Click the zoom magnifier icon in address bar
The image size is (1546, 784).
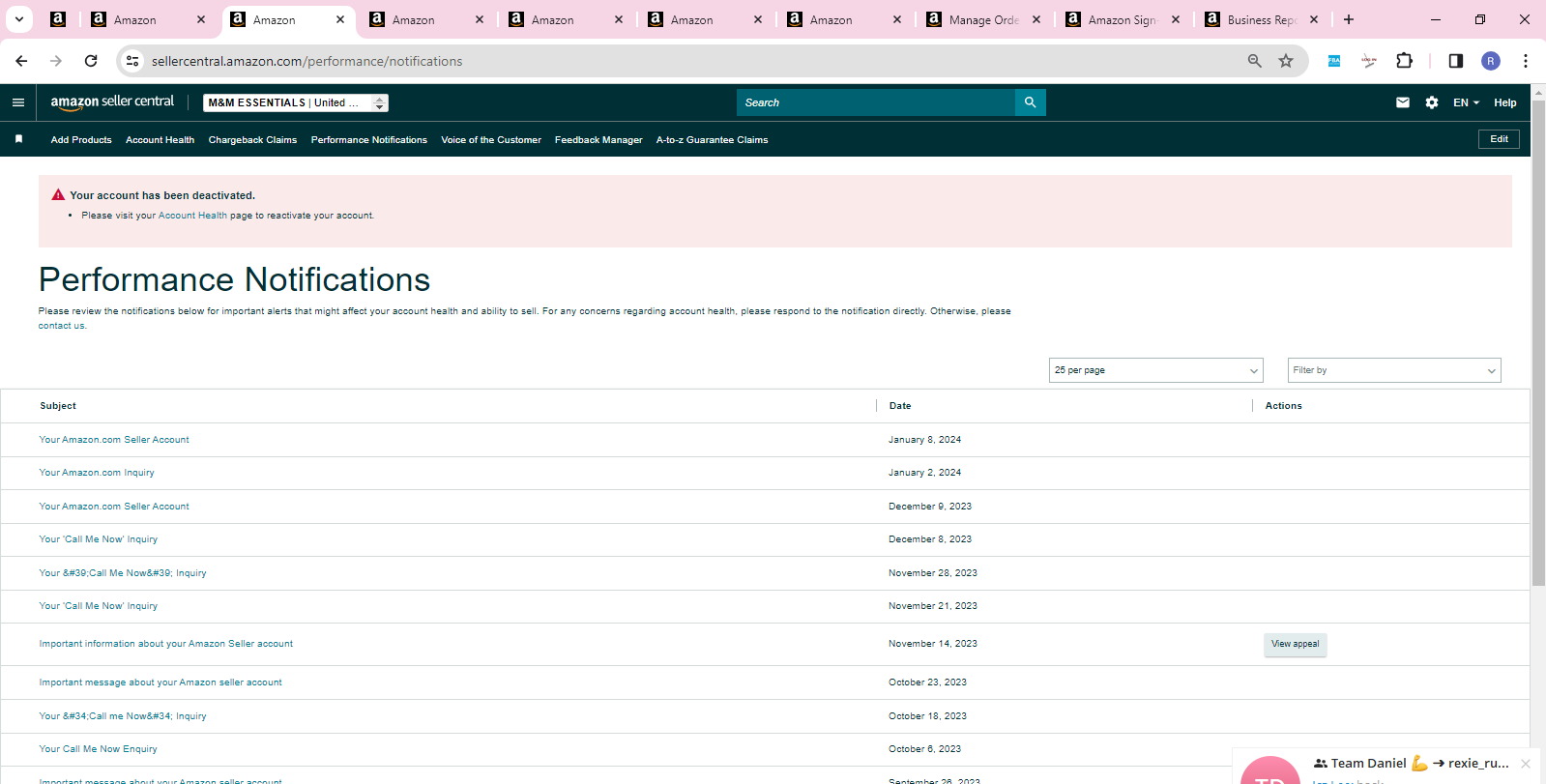tap(1255, 61)
